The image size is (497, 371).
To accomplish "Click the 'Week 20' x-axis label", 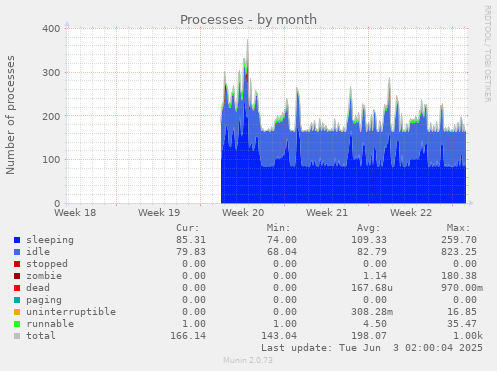I will tap(243, 213).
